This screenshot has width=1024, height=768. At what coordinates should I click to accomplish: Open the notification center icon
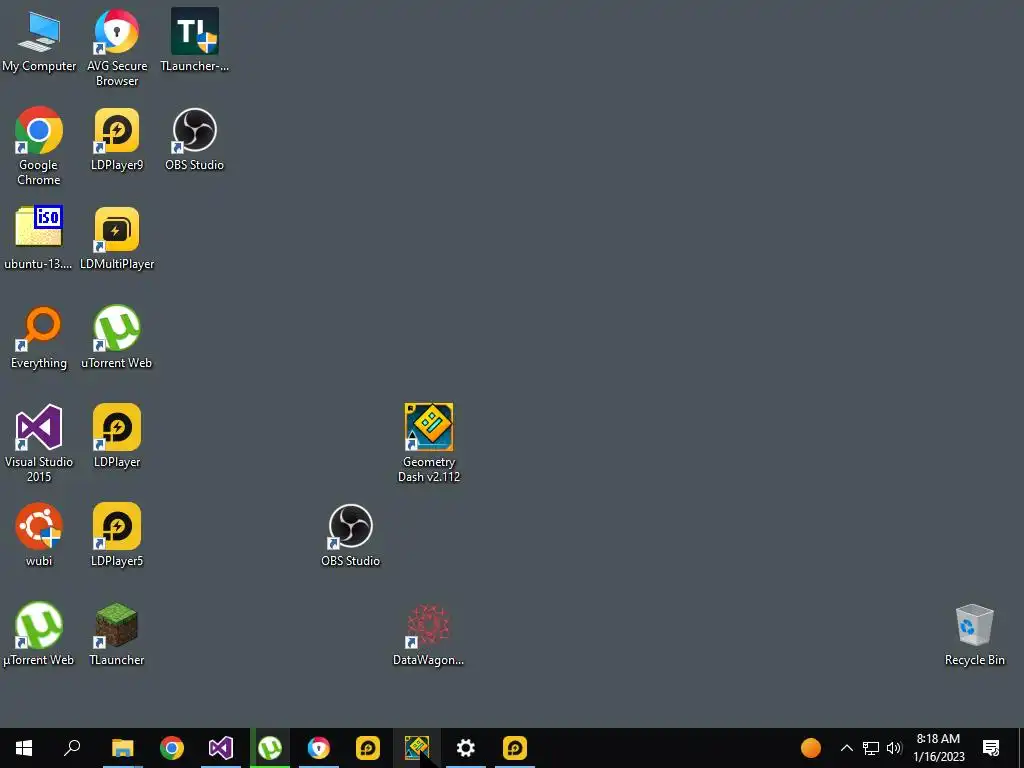[991, 748]
